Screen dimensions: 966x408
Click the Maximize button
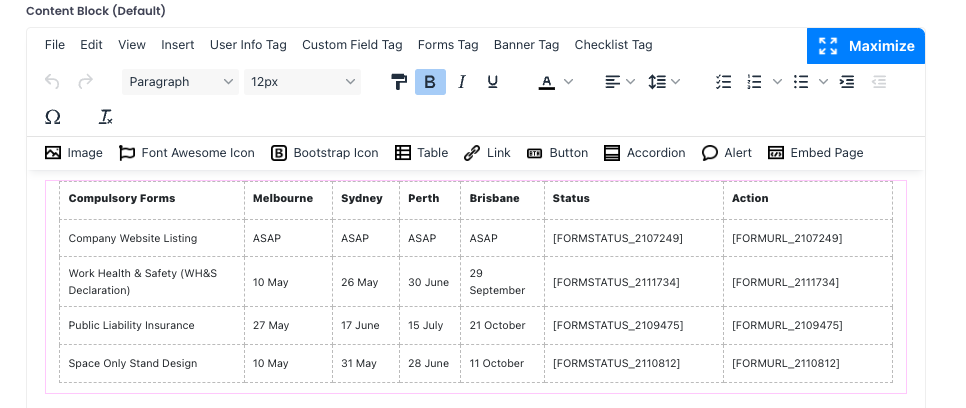[866, 46]
